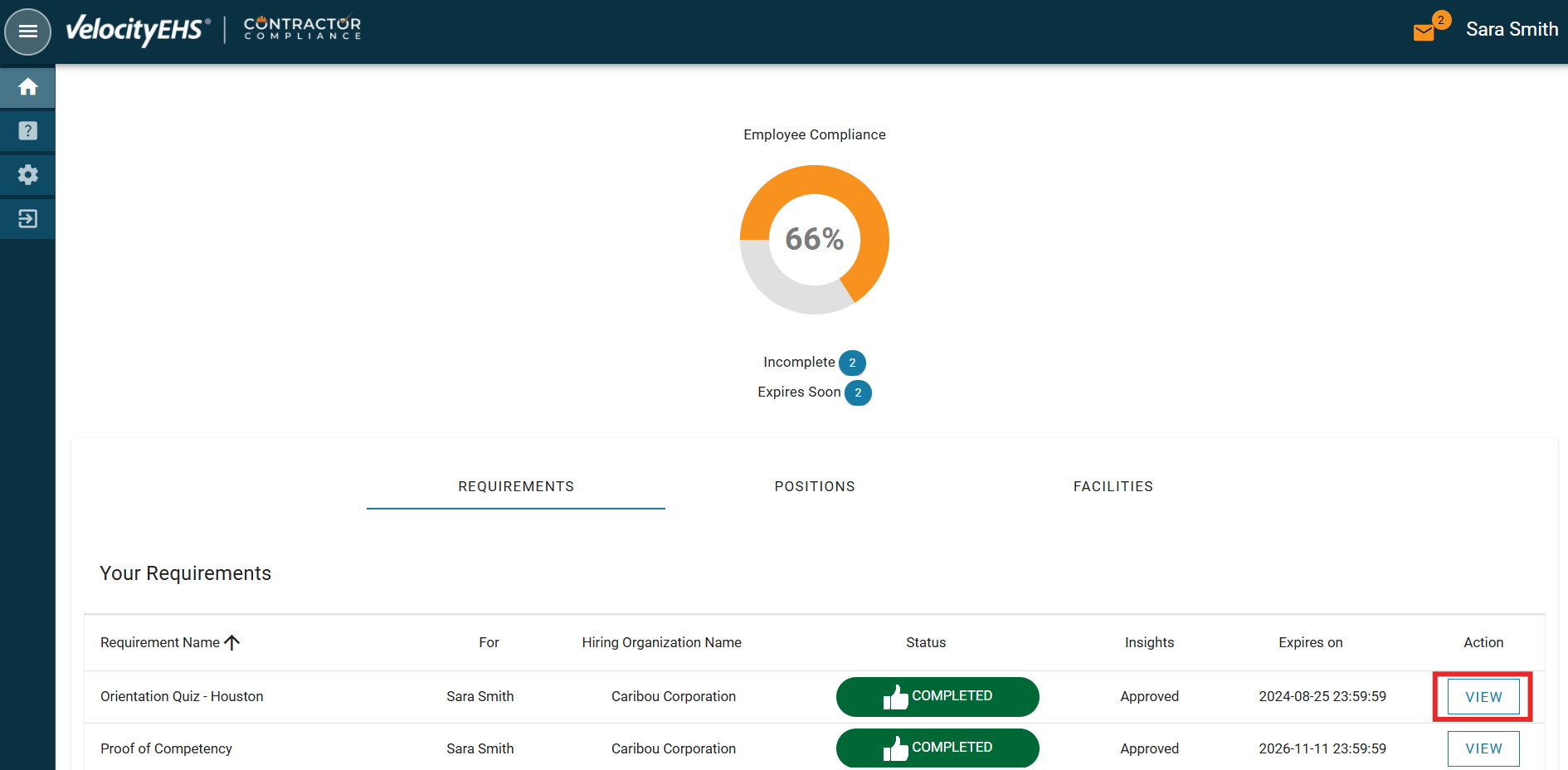This screenshot has width=1568, height=770.
Task: Click the Orientation Quiz COMPLETED status badge
Action: 937,697
